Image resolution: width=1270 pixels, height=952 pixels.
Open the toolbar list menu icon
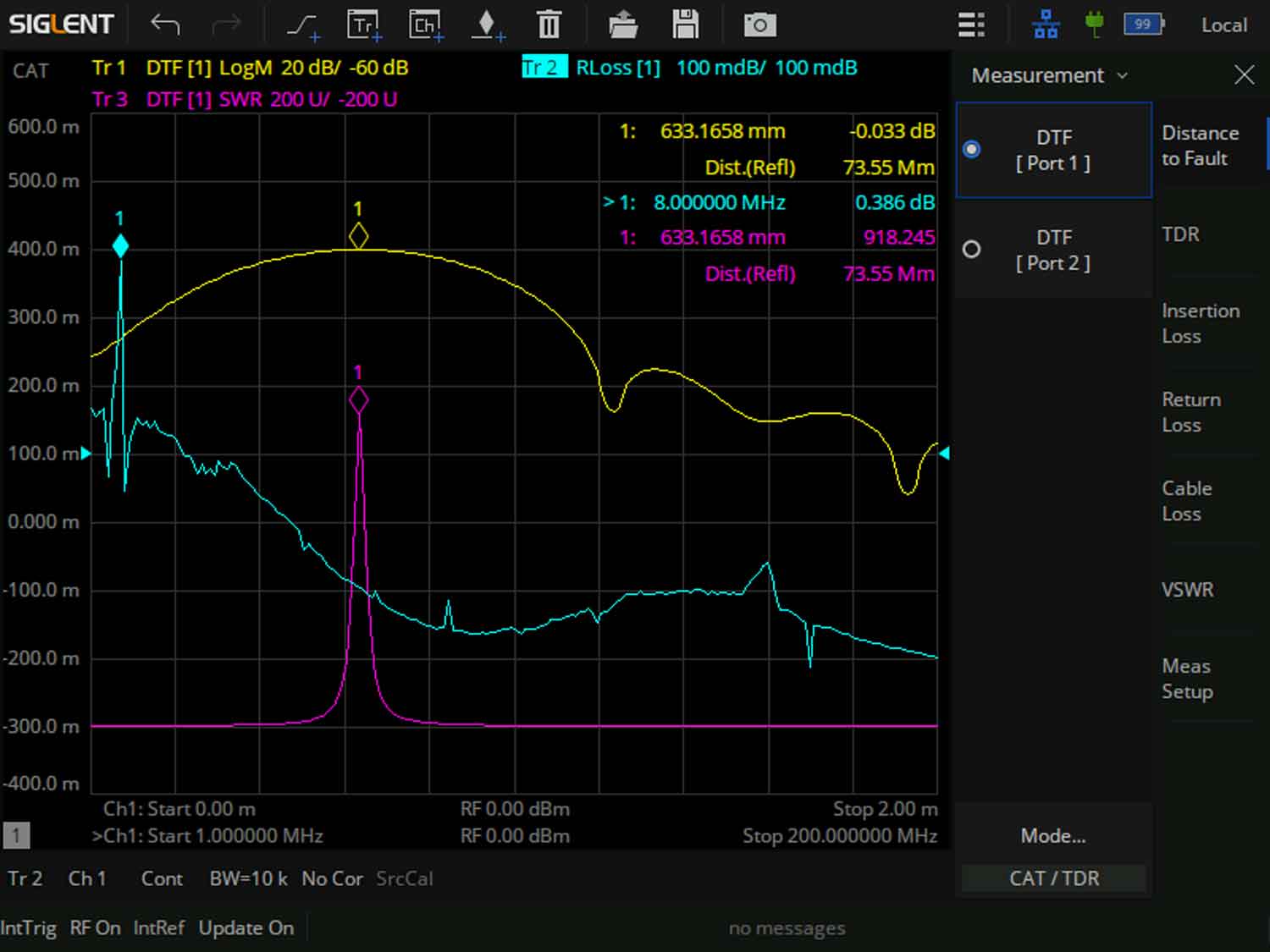971,25
